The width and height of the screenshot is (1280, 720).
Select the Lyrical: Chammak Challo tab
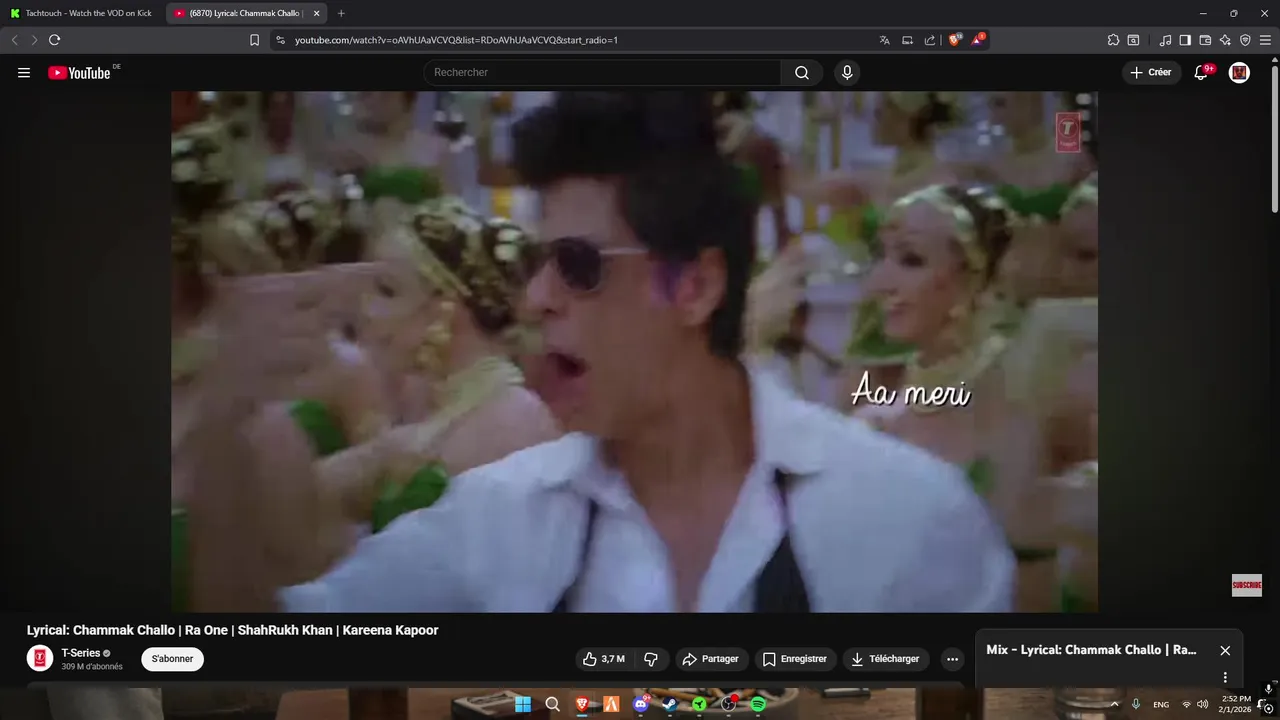[245, 13]
